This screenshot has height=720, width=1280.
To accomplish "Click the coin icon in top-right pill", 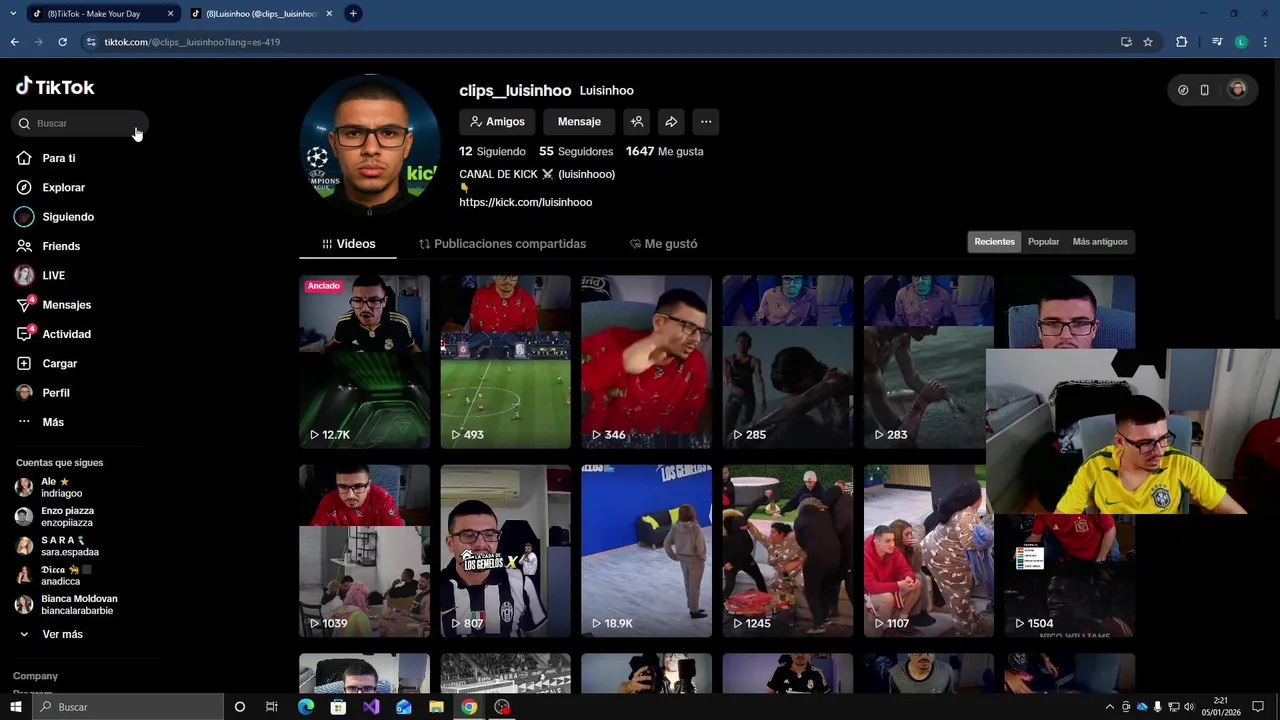I will [x=1183, y=90].
